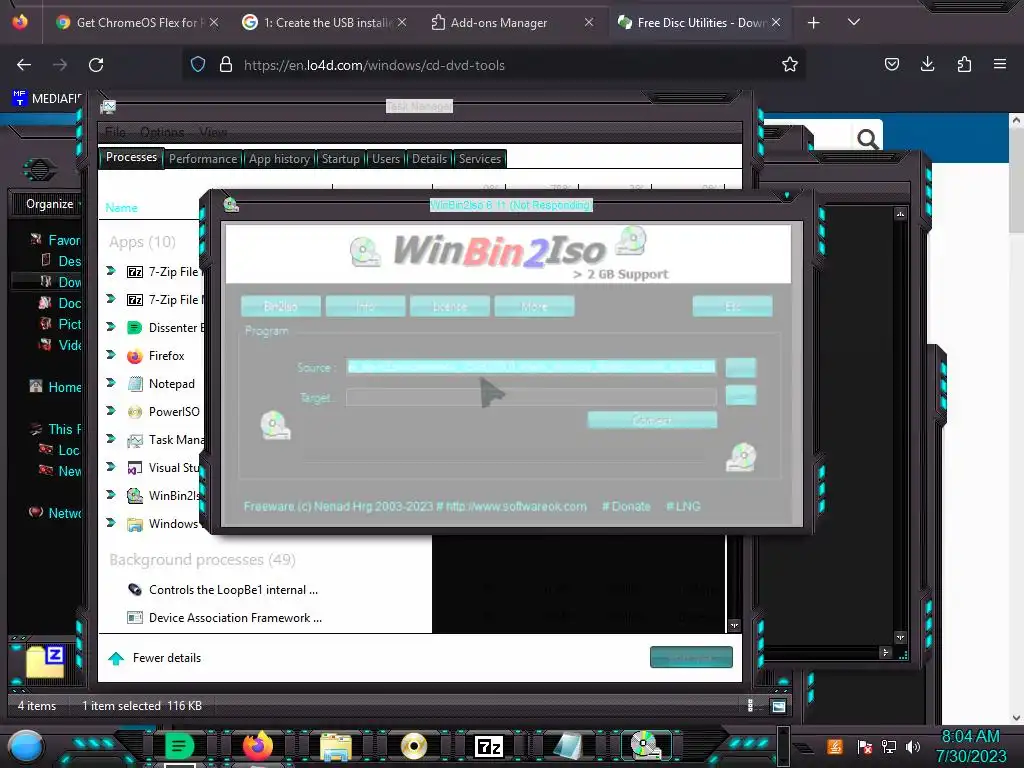
Task: Expand the Windows Explorer process row
Action: [111, 523]
